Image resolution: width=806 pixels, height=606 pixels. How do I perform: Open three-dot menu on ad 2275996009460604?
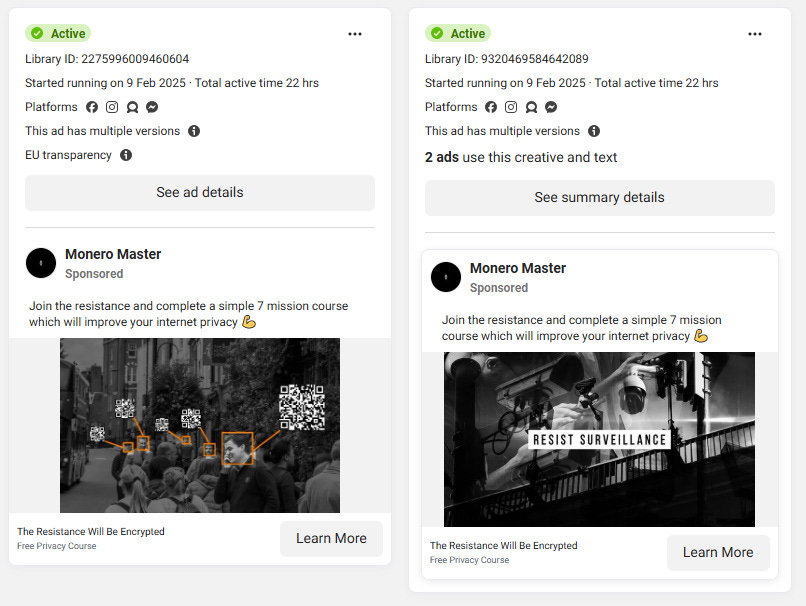[355, 34]
